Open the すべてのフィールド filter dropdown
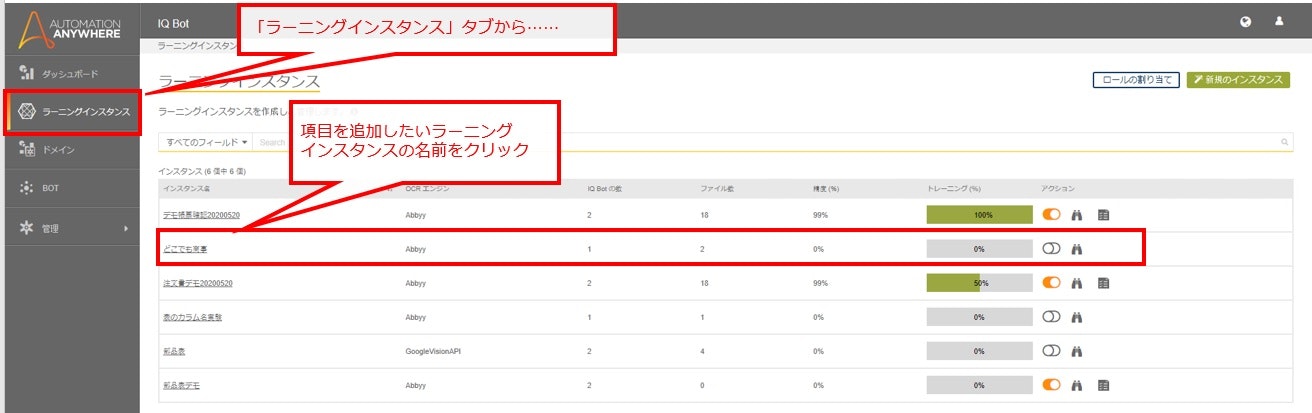This screenshot has height=413, width=1312. tap(207, 143)
